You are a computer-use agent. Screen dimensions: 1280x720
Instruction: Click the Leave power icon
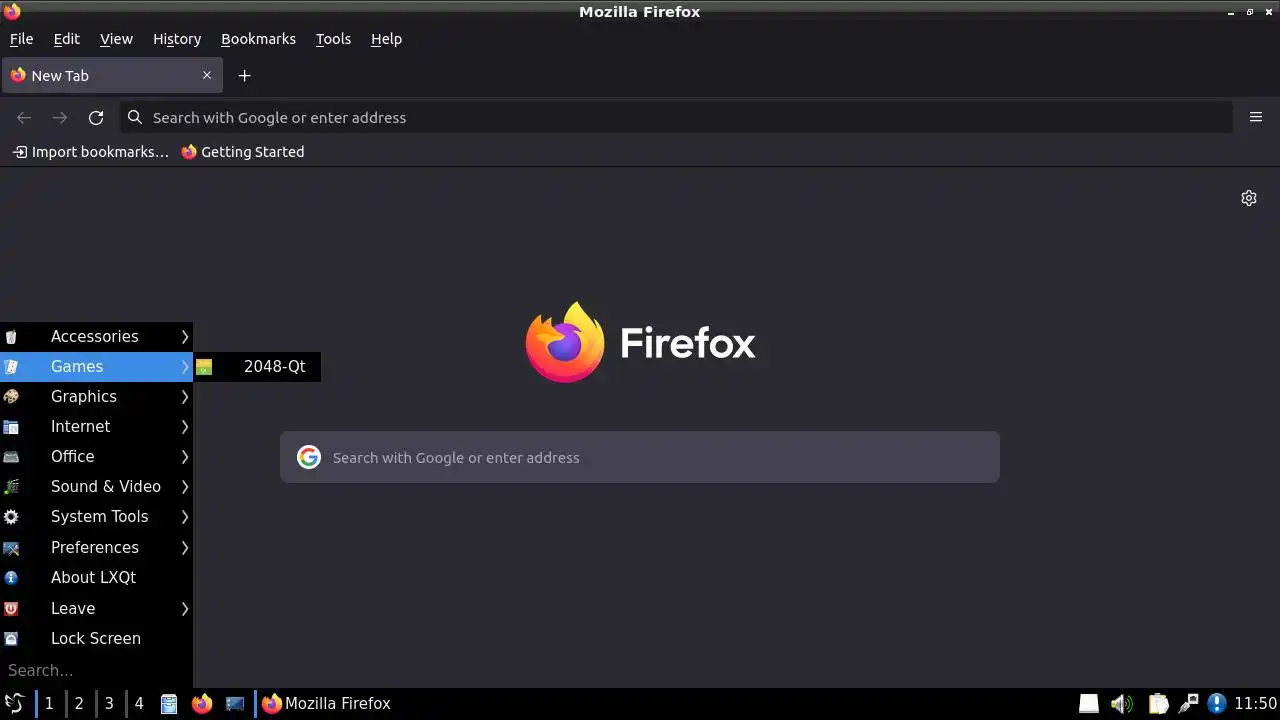pyautogui.click(x=11, y=608)
